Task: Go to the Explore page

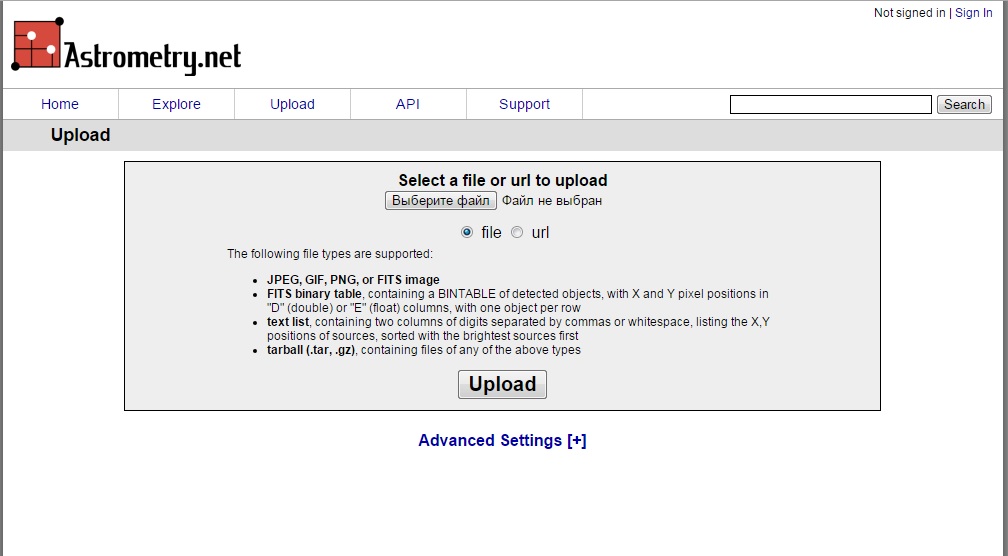Action: point(176,104)
